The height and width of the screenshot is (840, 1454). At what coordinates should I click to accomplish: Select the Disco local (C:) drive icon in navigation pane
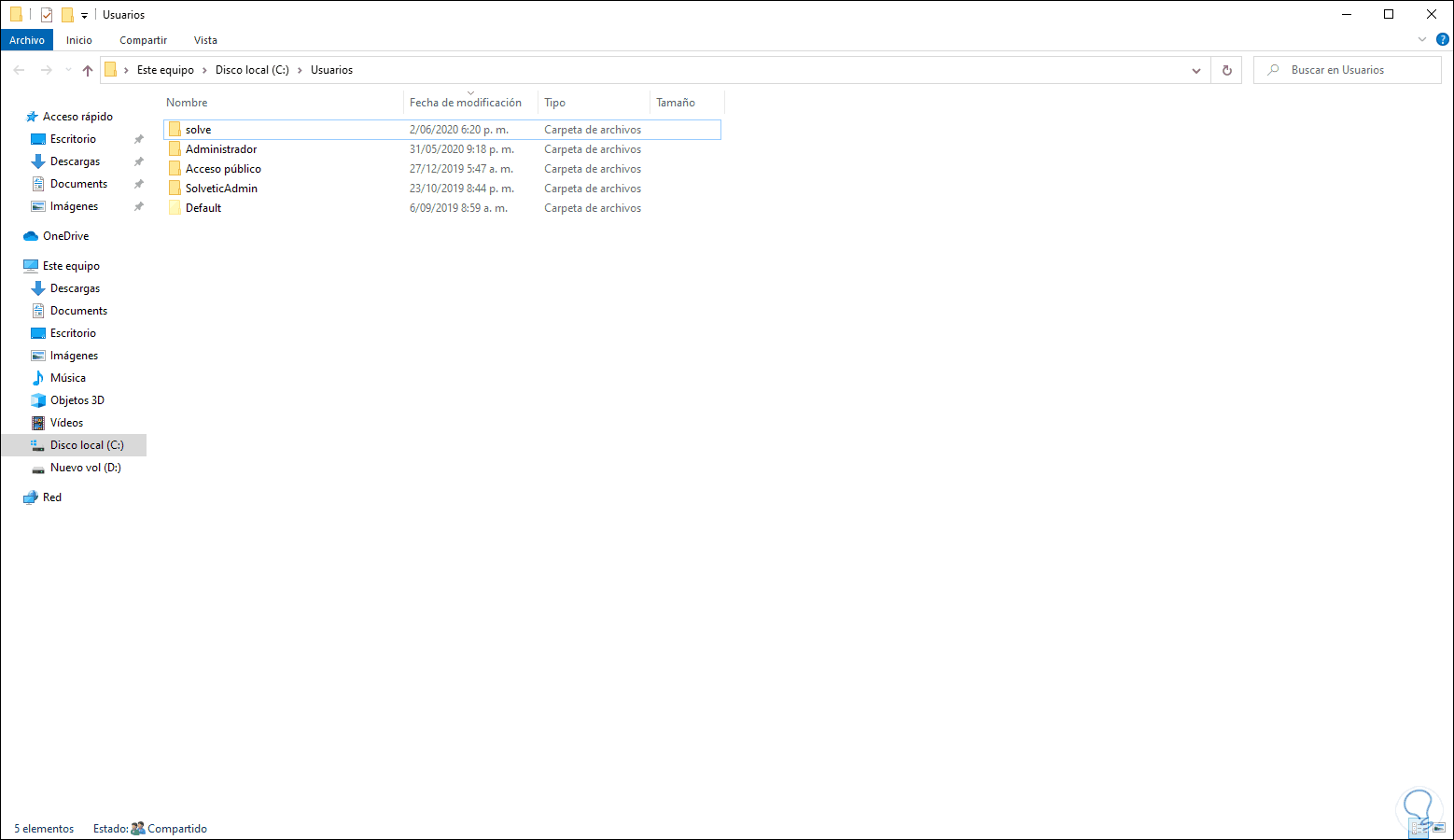(38, 445)
